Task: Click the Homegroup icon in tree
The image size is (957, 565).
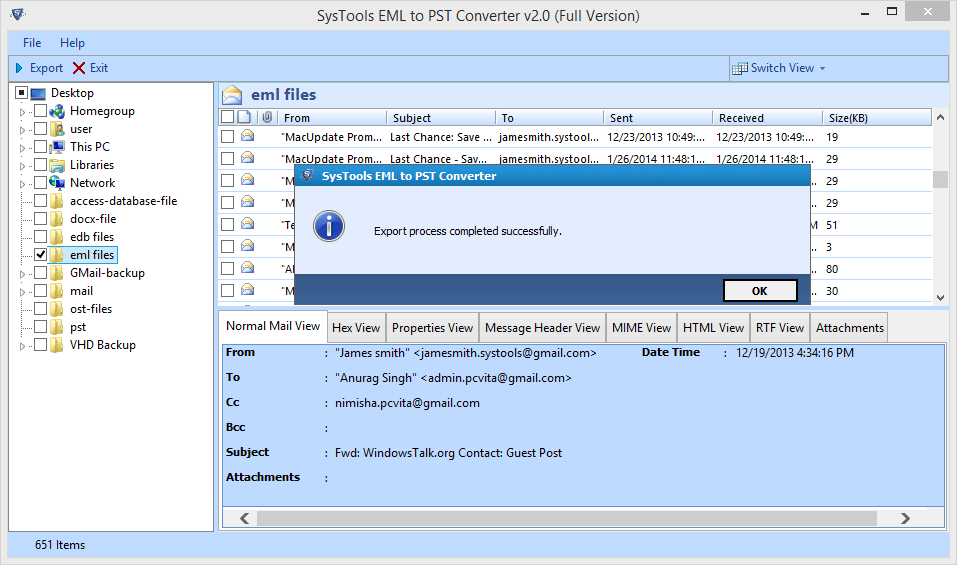Action: pyautogui.click(x=57, y=111)
